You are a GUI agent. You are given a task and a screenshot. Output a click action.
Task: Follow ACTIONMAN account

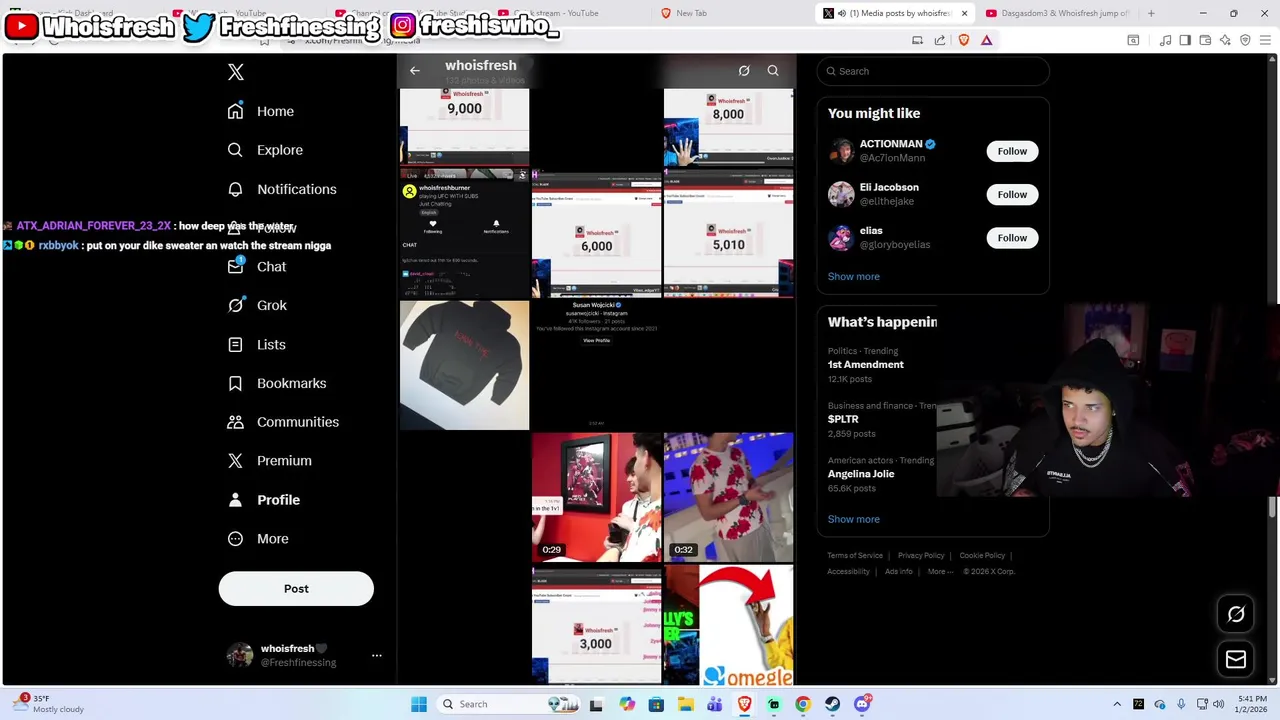pos(1012,151)
